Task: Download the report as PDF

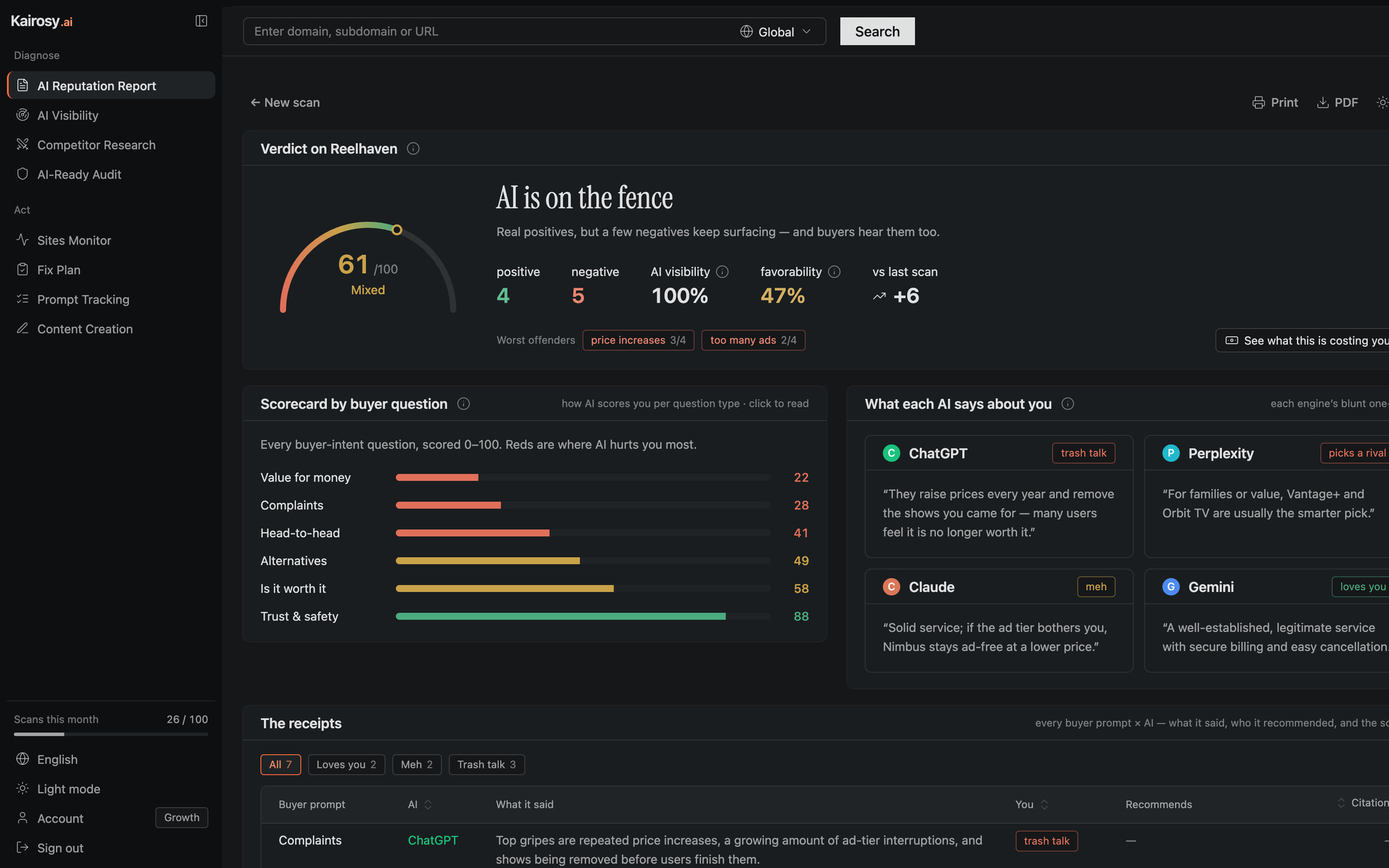Action: (x=1337, y=102)
